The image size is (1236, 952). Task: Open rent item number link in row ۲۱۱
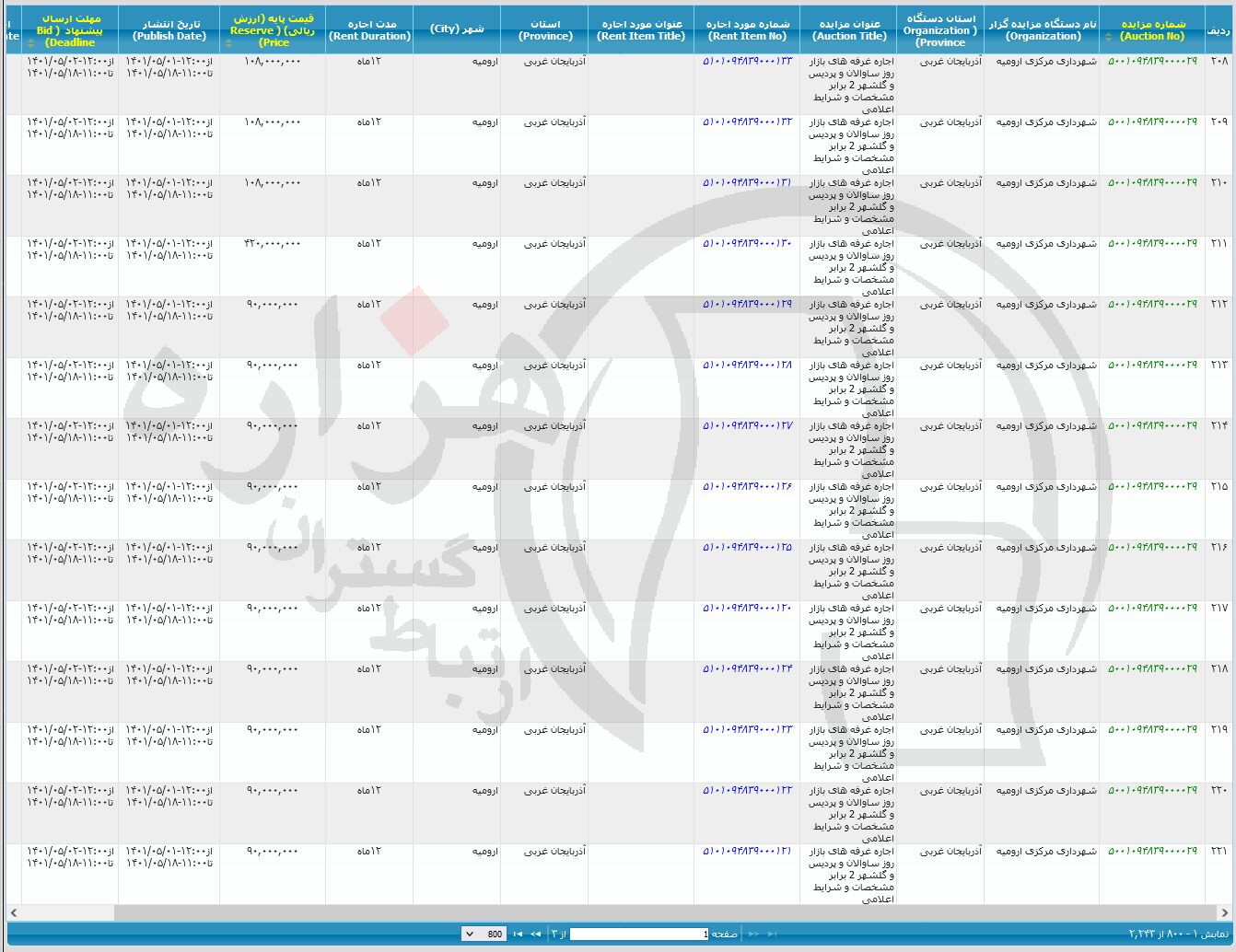747,243
